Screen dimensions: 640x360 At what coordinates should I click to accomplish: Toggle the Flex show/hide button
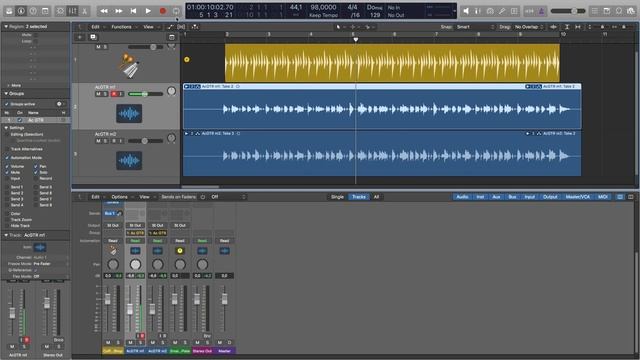(x=182, y=27)
